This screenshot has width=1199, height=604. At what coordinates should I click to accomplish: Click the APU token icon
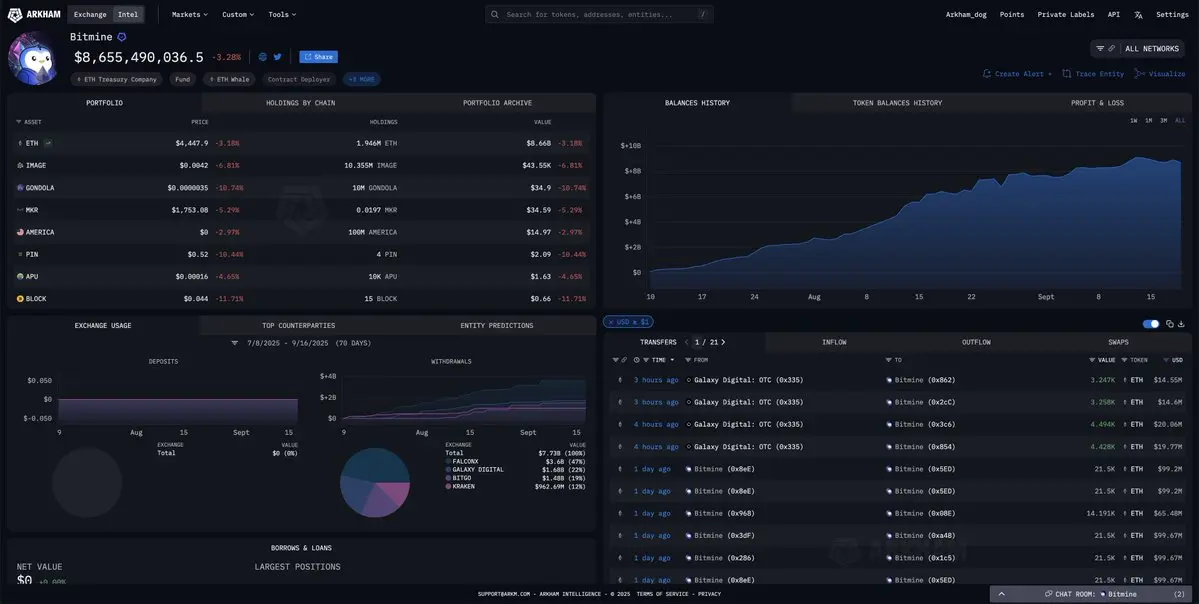click(x=20, y=277)
